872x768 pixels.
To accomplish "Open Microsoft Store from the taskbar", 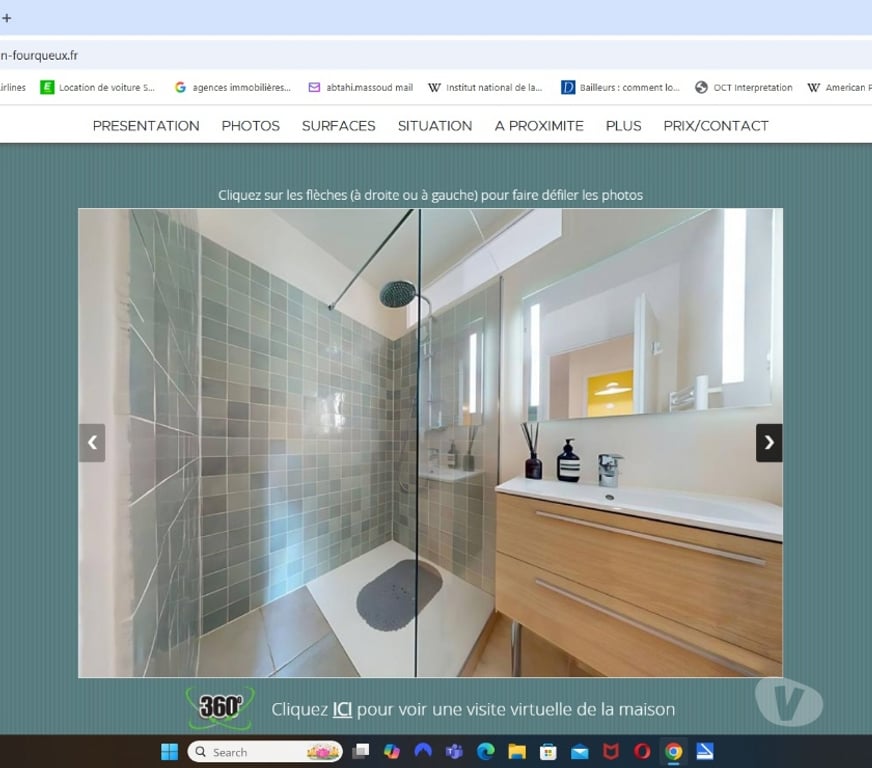I will point(548,751).
